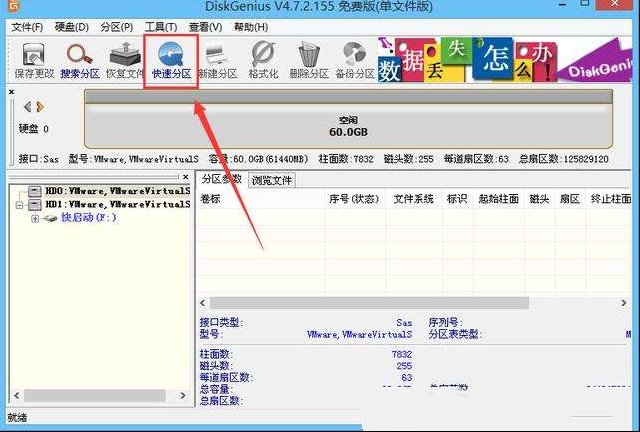This screenshot has width=640, height=432.
Task: Click the partition table horizontal scrollbar thumb
Action: tap(369, 303)
